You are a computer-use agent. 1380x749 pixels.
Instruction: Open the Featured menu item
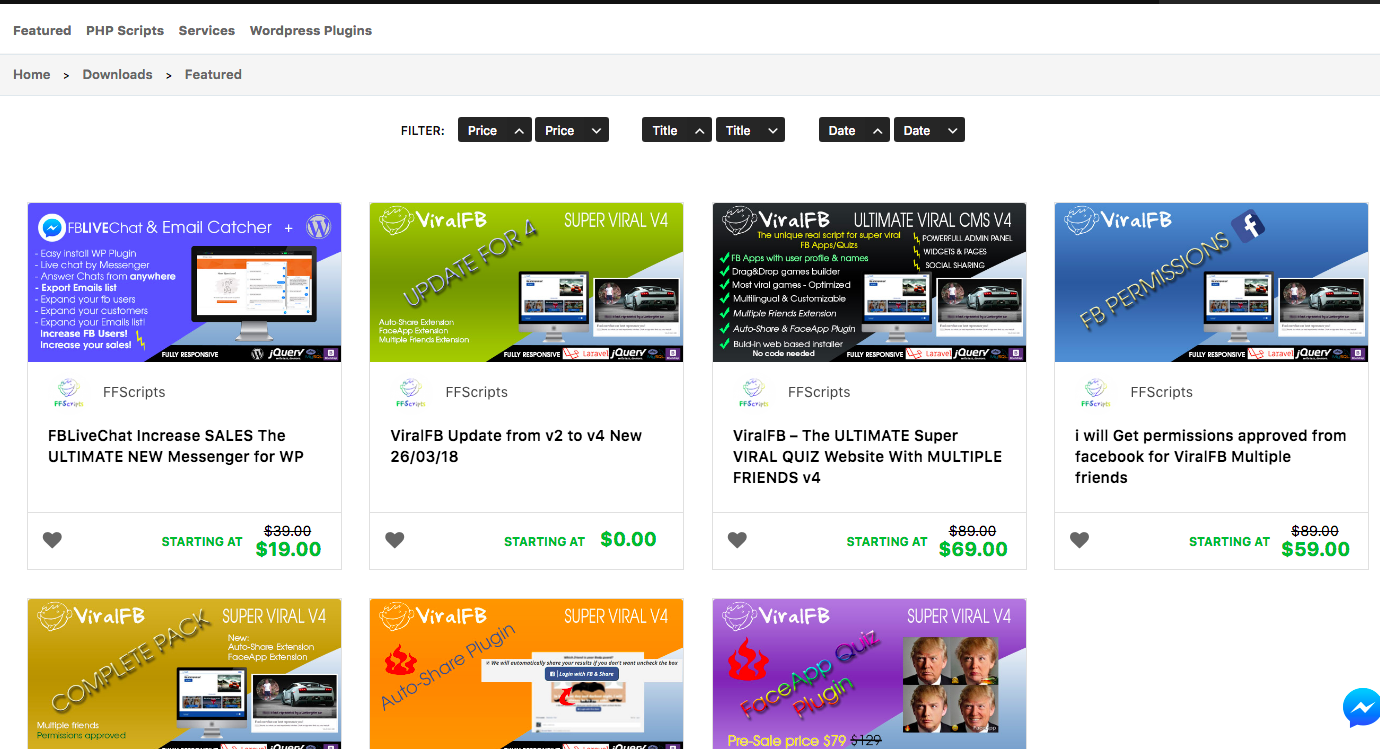42,30
